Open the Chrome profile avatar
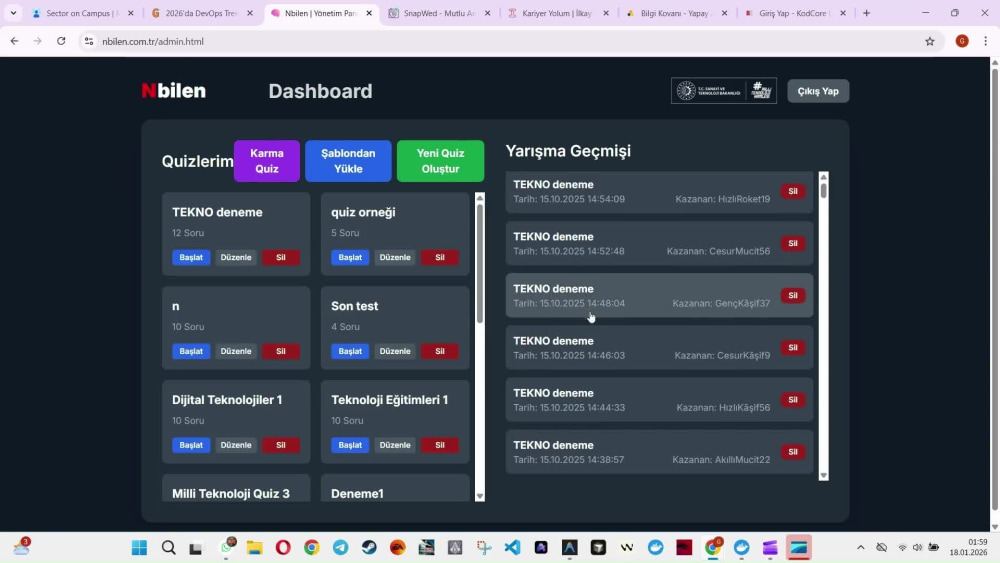This screenshot has height=563, width=1000. click(x=962, y=41)
